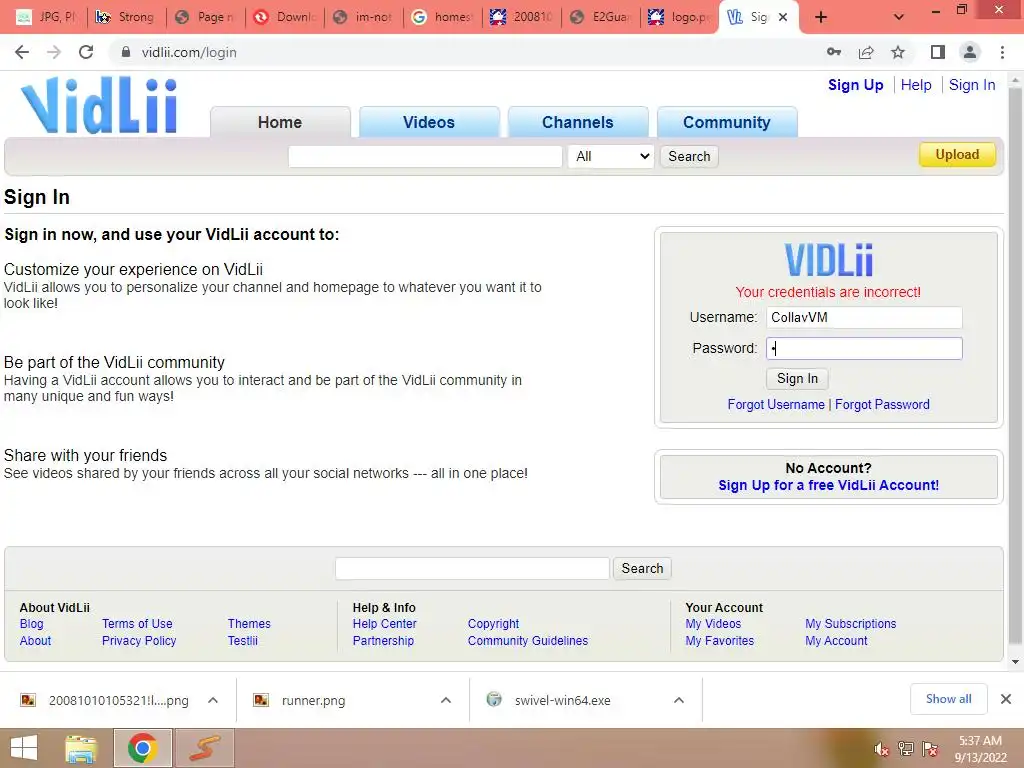Screen dimensions: 1024x768
Task: Open the Swivel app in the taskbar
Action: pyautogui.click(x=204, y=748)
